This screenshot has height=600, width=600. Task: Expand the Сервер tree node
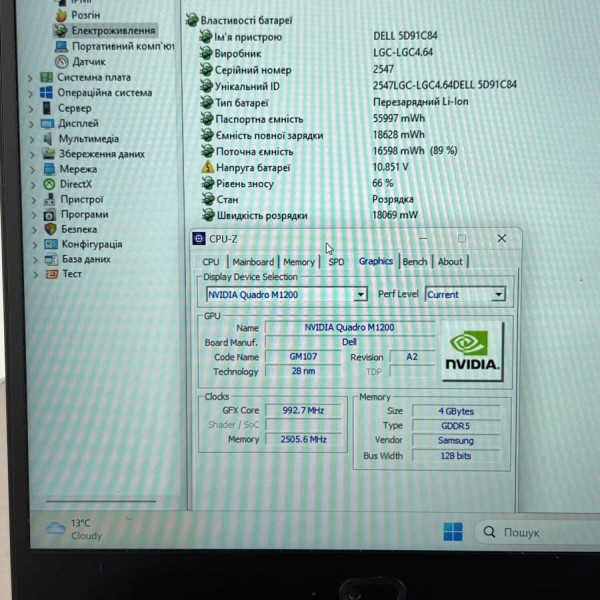[x=31, y=109]
